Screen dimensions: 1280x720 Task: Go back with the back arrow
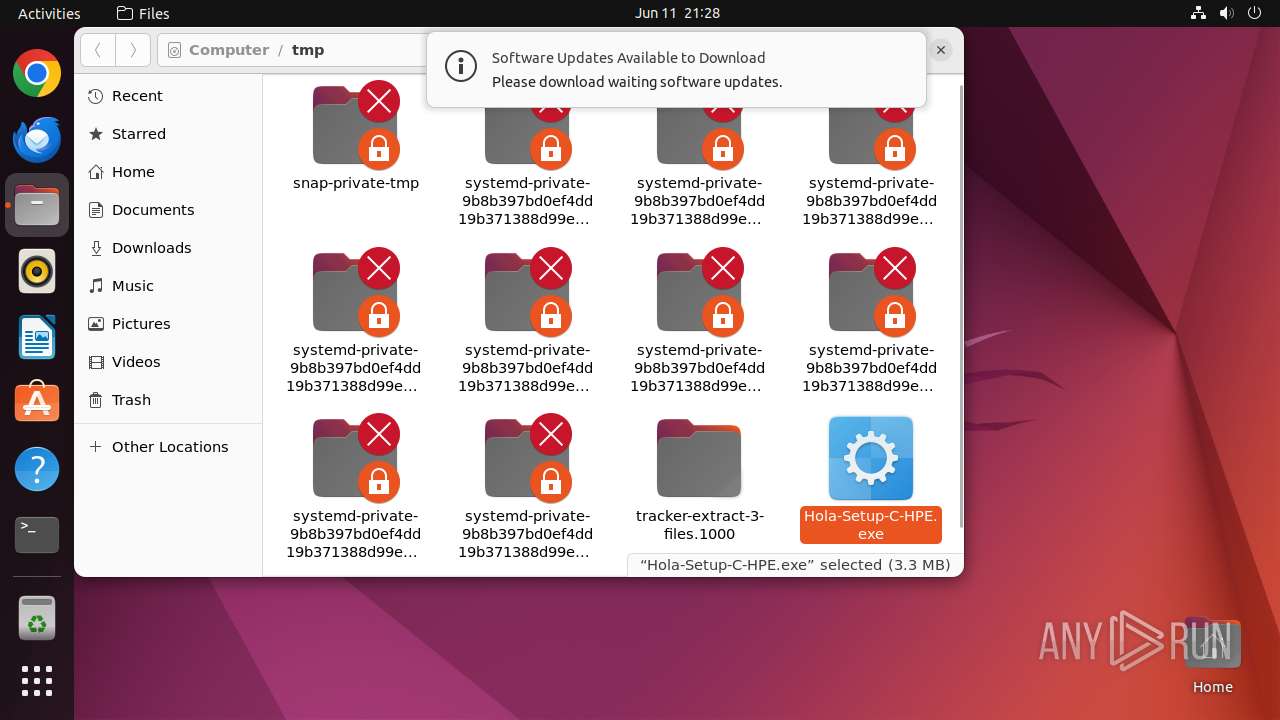coord(98,50)
